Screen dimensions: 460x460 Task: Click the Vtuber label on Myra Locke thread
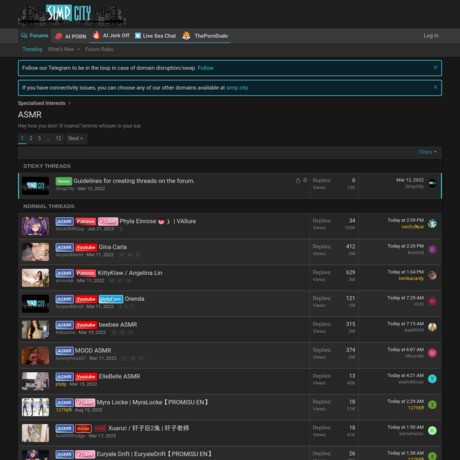coord(85,403)
